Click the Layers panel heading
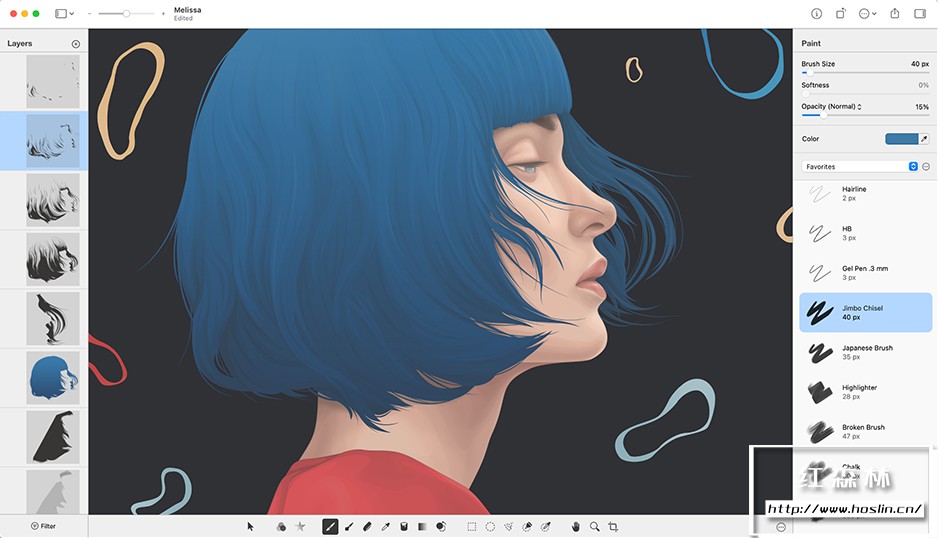 20,44
